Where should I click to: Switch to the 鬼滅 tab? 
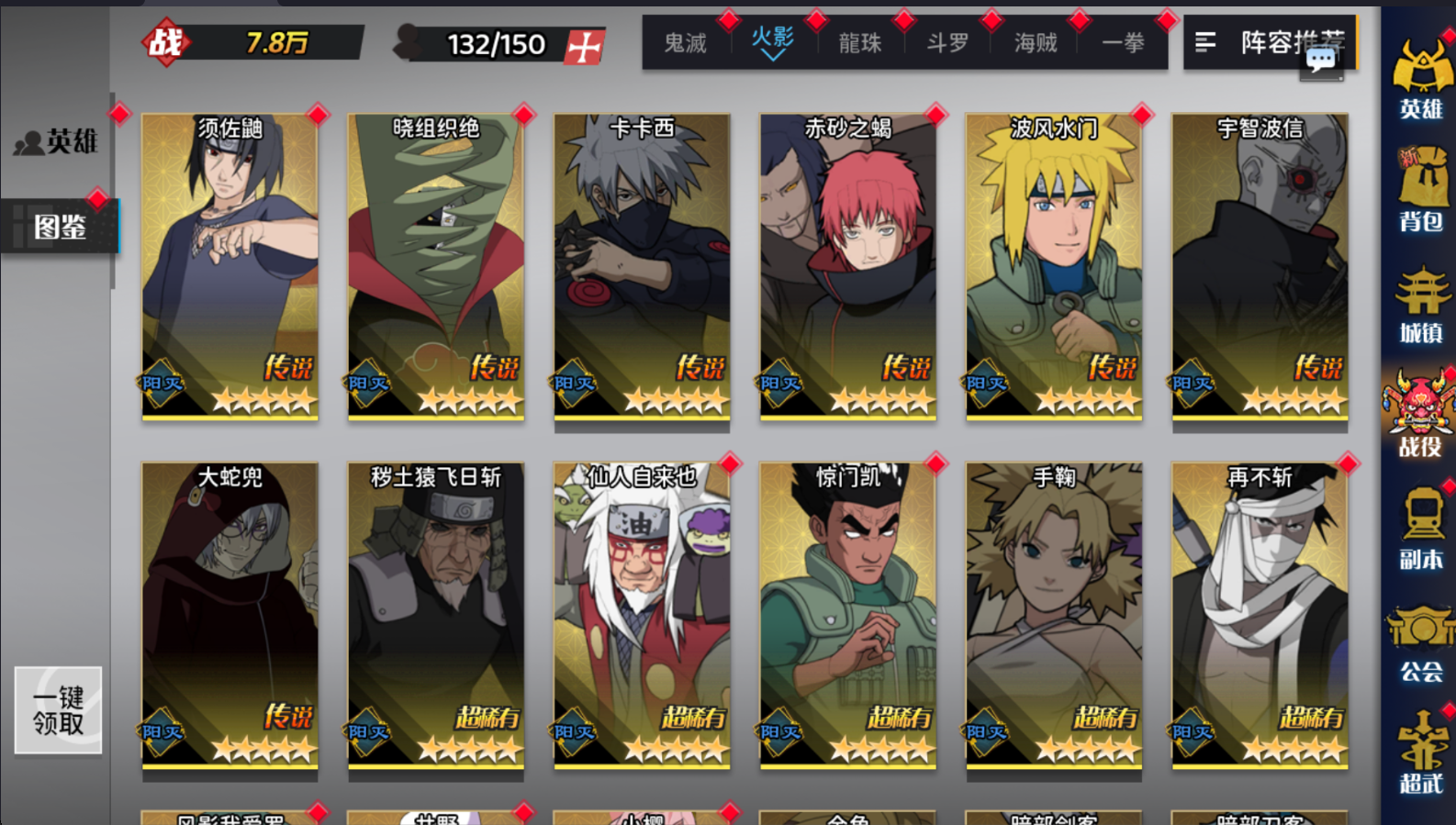click(686, 43)
